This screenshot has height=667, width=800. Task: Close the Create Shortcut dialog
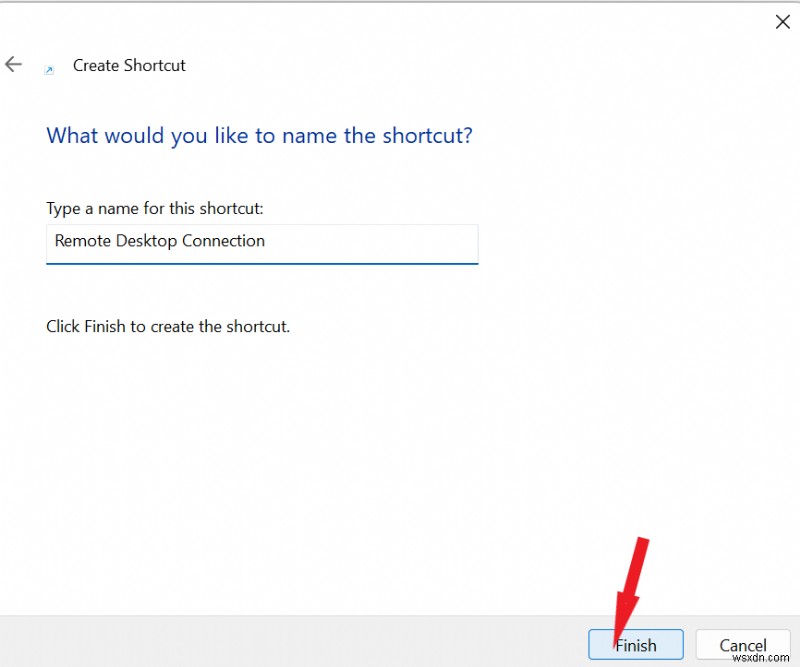click(782, 22)
